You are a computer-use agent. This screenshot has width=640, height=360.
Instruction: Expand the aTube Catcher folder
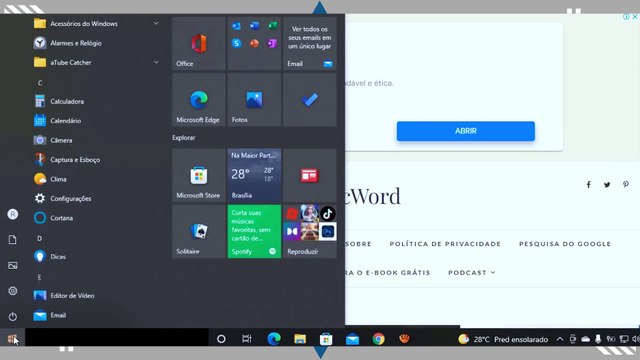click(x=97, y=62)
